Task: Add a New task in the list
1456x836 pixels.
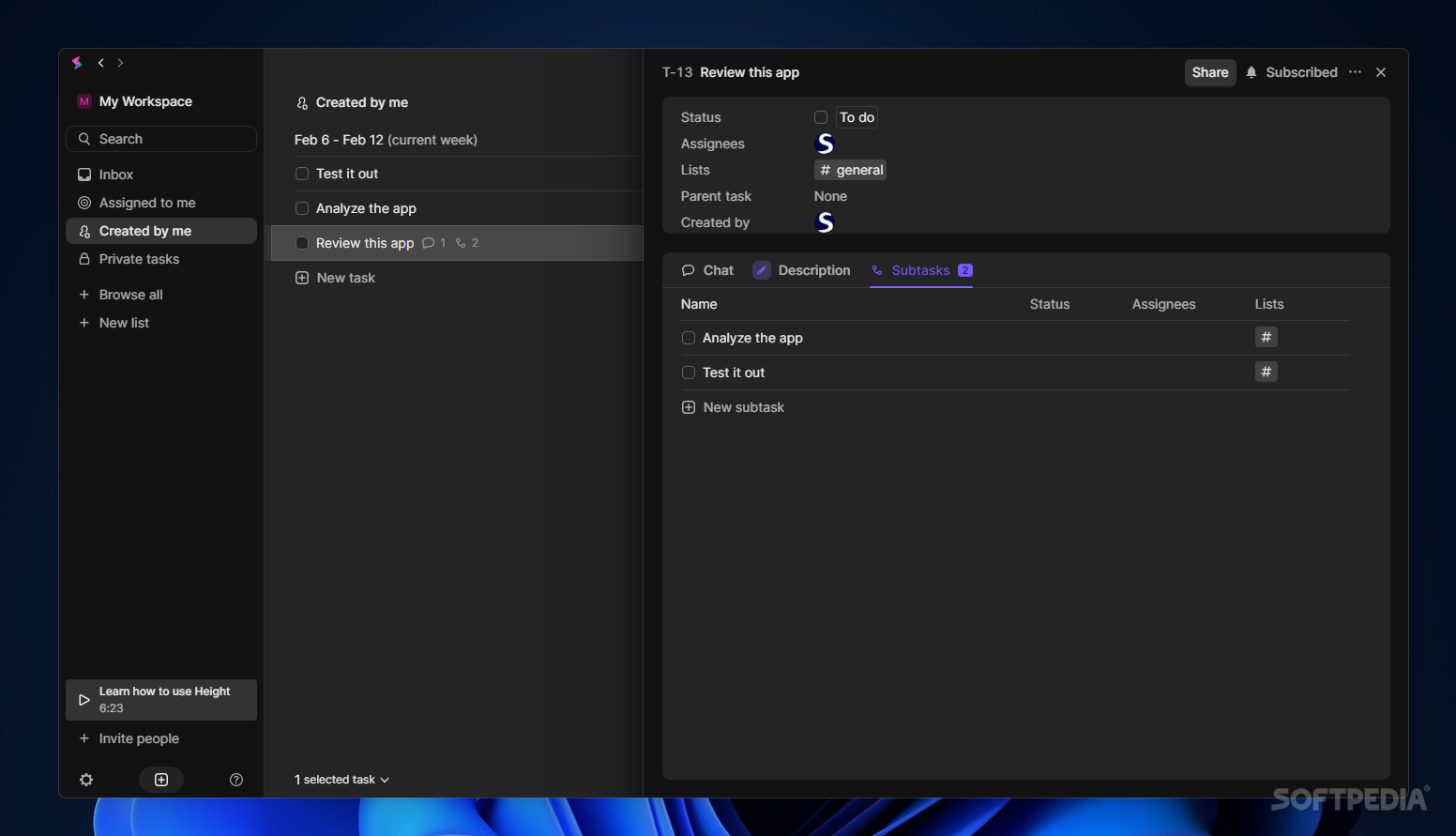Action: point(335,278)
